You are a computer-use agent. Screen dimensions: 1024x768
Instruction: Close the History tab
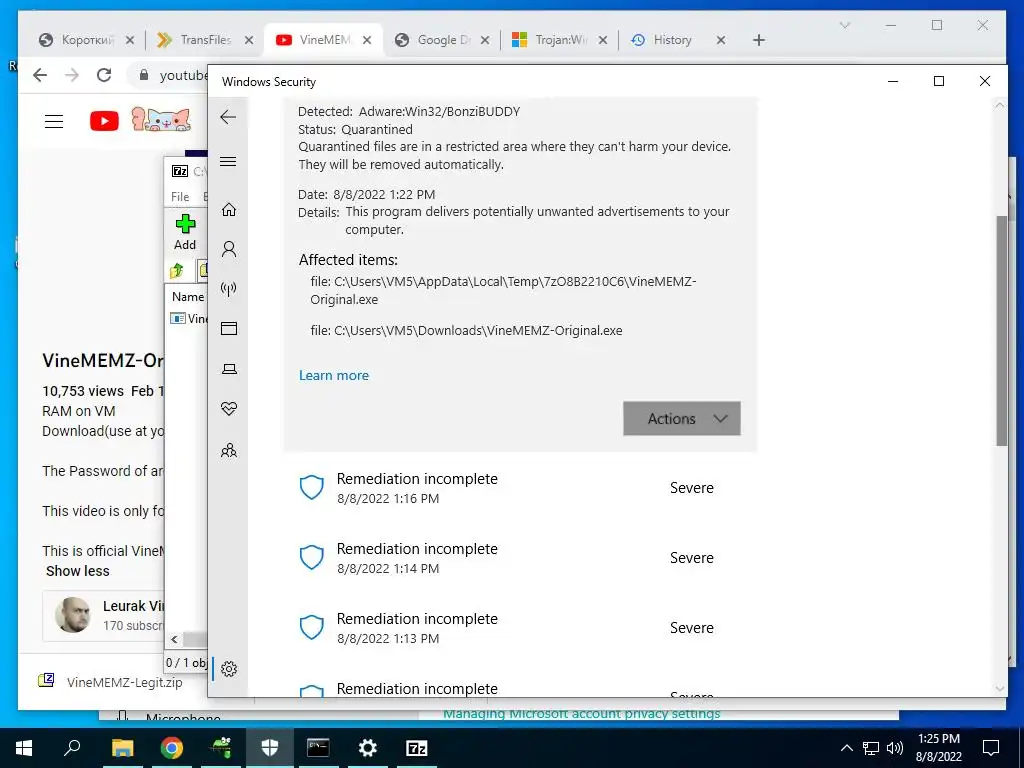click(720, 40)
